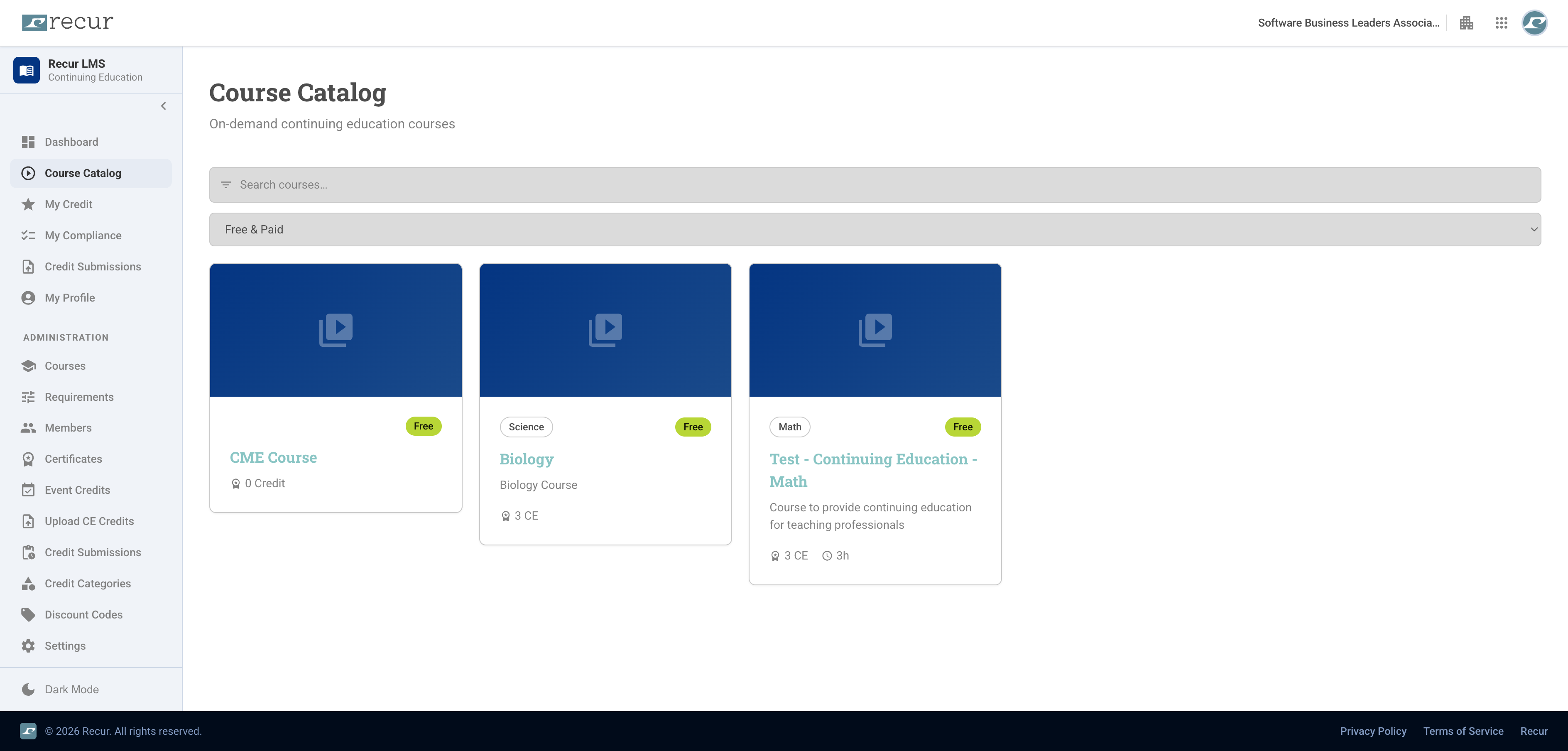
Task: Open the user avatar menu
Action: point(1534,23)
